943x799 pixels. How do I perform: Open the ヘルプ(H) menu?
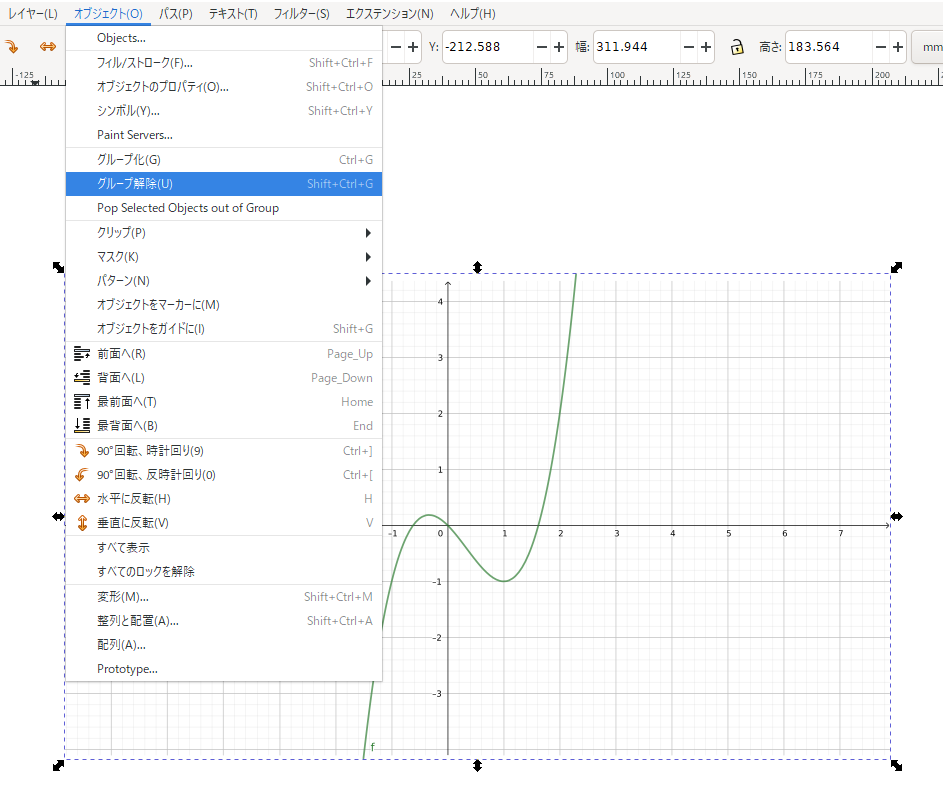point(473,14)
